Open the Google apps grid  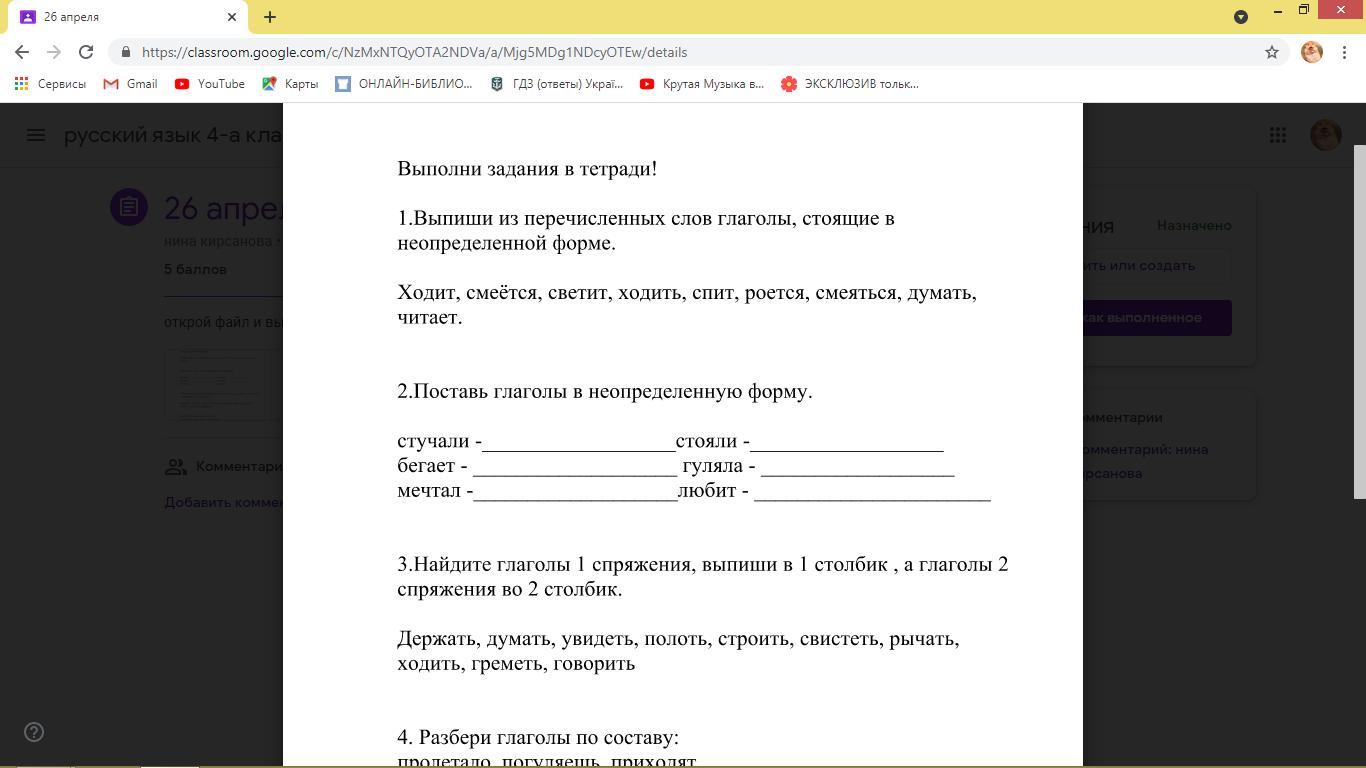point(1277,134)
